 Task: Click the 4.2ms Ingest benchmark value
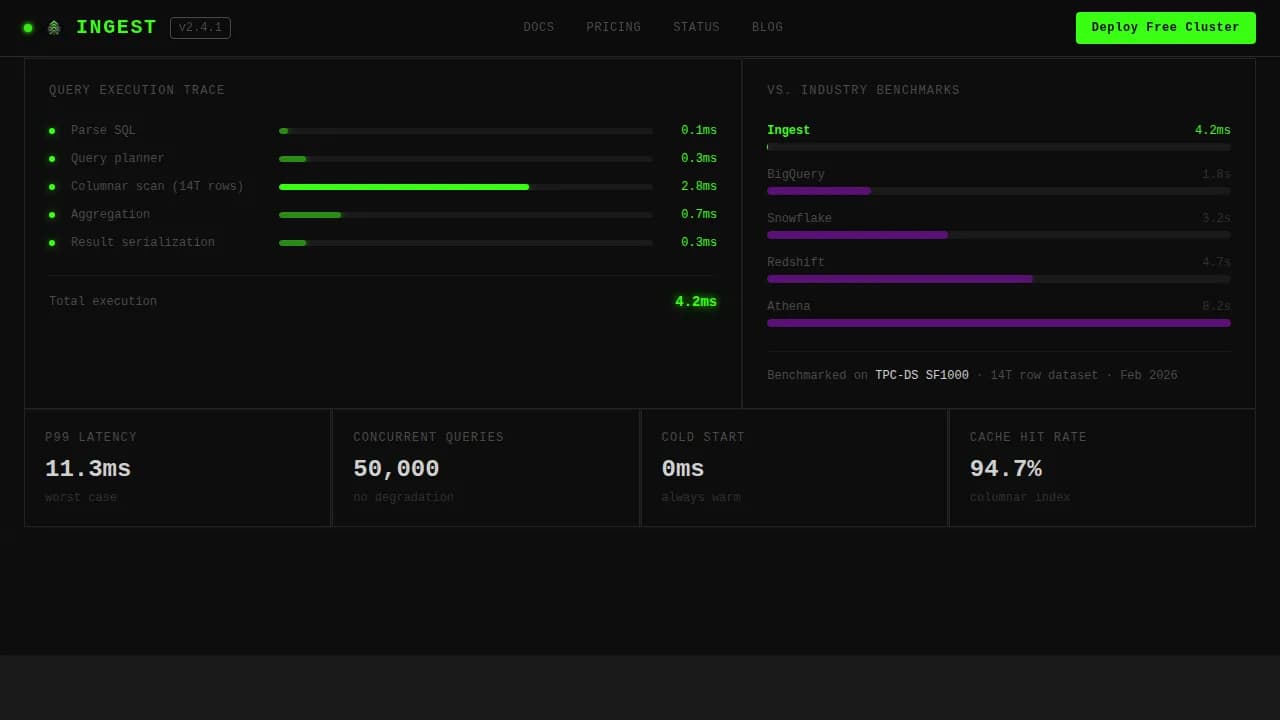coord(1213,131)
